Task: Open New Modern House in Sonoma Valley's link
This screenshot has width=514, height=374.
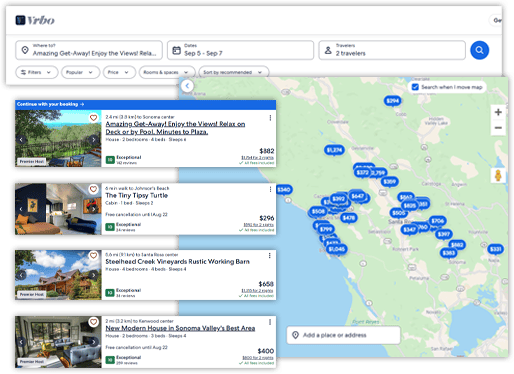Action: point(180,328)
